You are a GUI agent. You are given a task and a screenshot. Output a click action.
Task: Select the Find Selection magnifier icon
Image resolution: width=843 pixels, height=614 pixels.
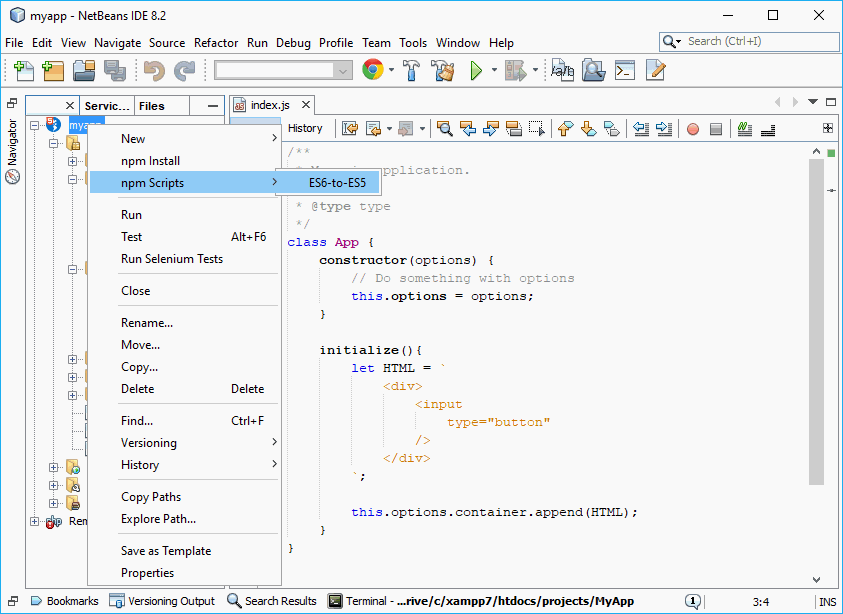coord(446,128)
